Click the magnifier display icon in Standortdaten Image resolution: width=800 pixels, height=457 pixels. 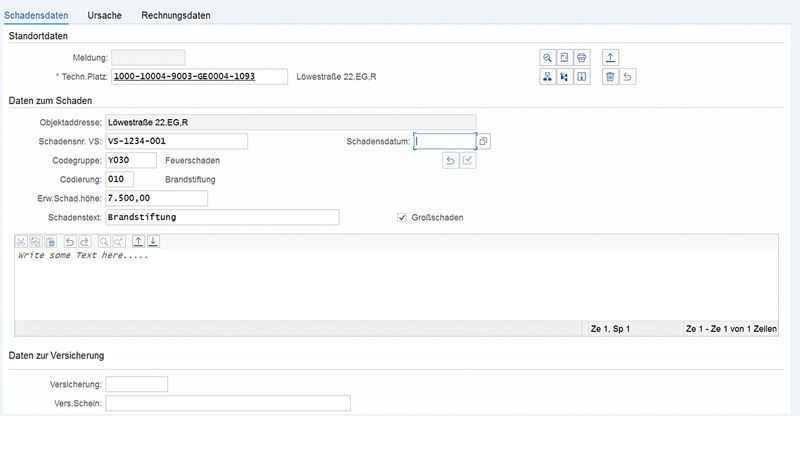(548, 58)
